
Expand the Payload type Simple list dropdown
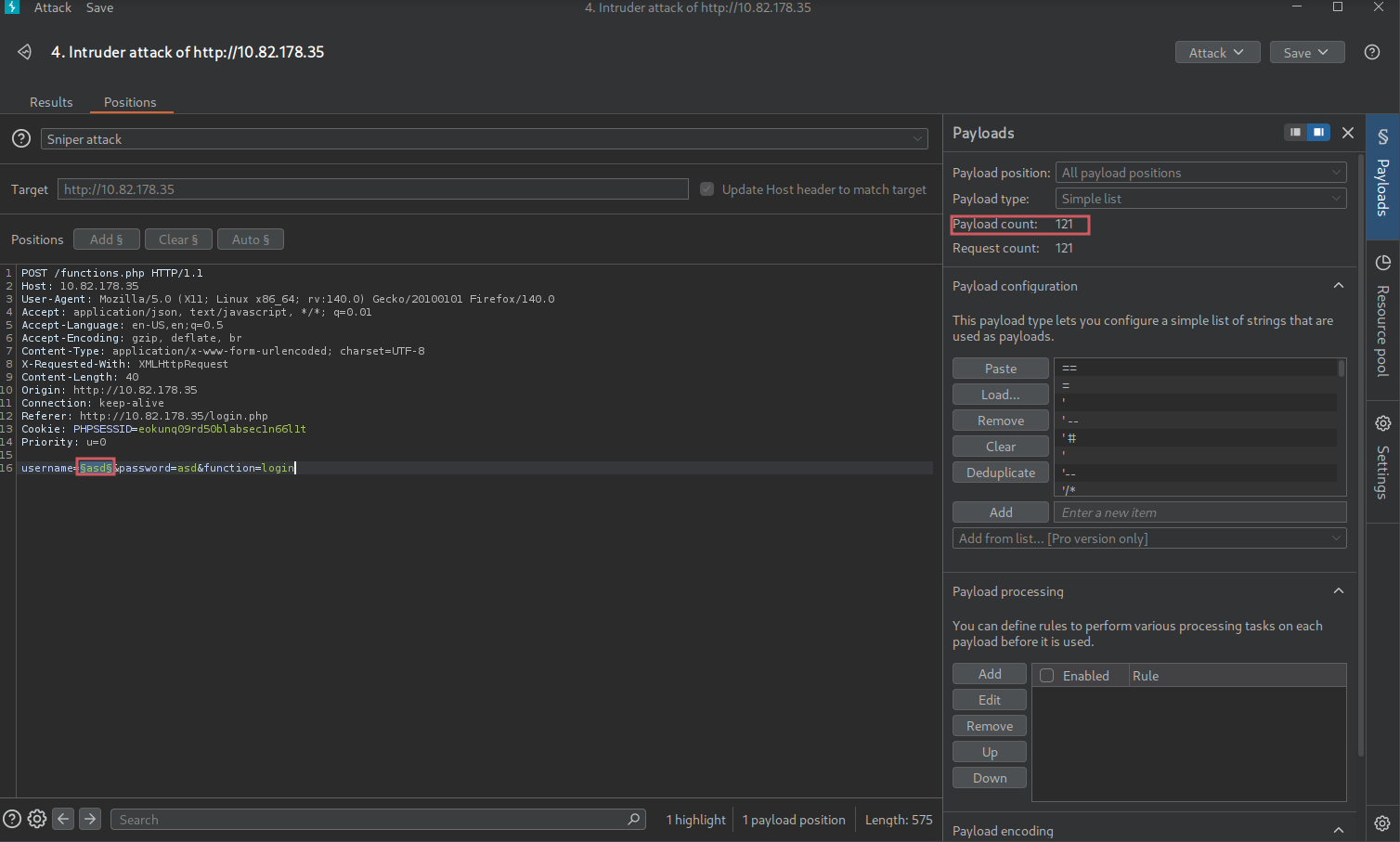(x=1200, y=199)
